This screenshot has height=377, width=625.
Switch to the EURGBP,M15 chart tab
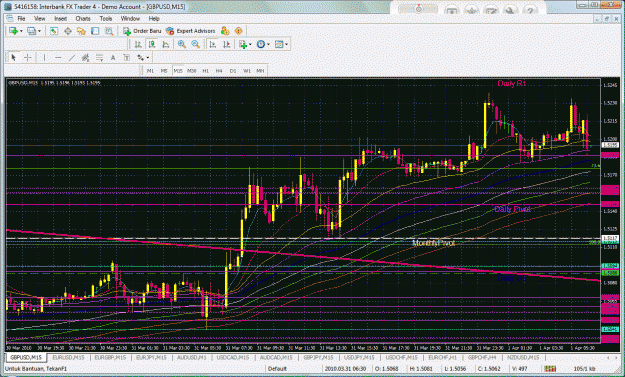[x=110, y=358]
